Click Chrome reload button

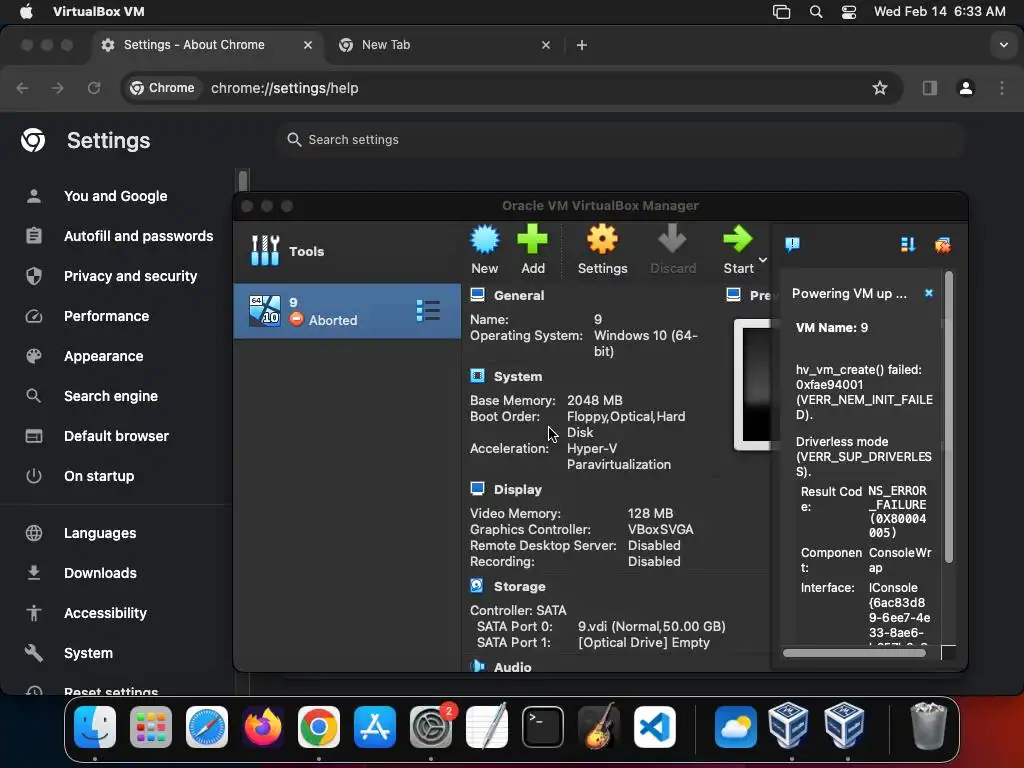pyautogui.click(x=94, y=88)
